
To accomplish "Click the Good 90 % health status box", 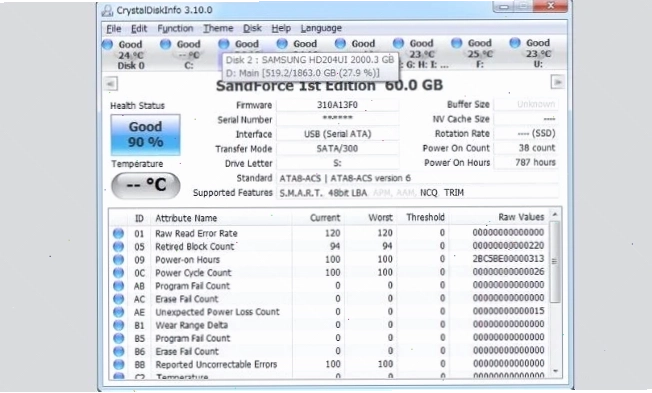I will (x=145, y=135).
